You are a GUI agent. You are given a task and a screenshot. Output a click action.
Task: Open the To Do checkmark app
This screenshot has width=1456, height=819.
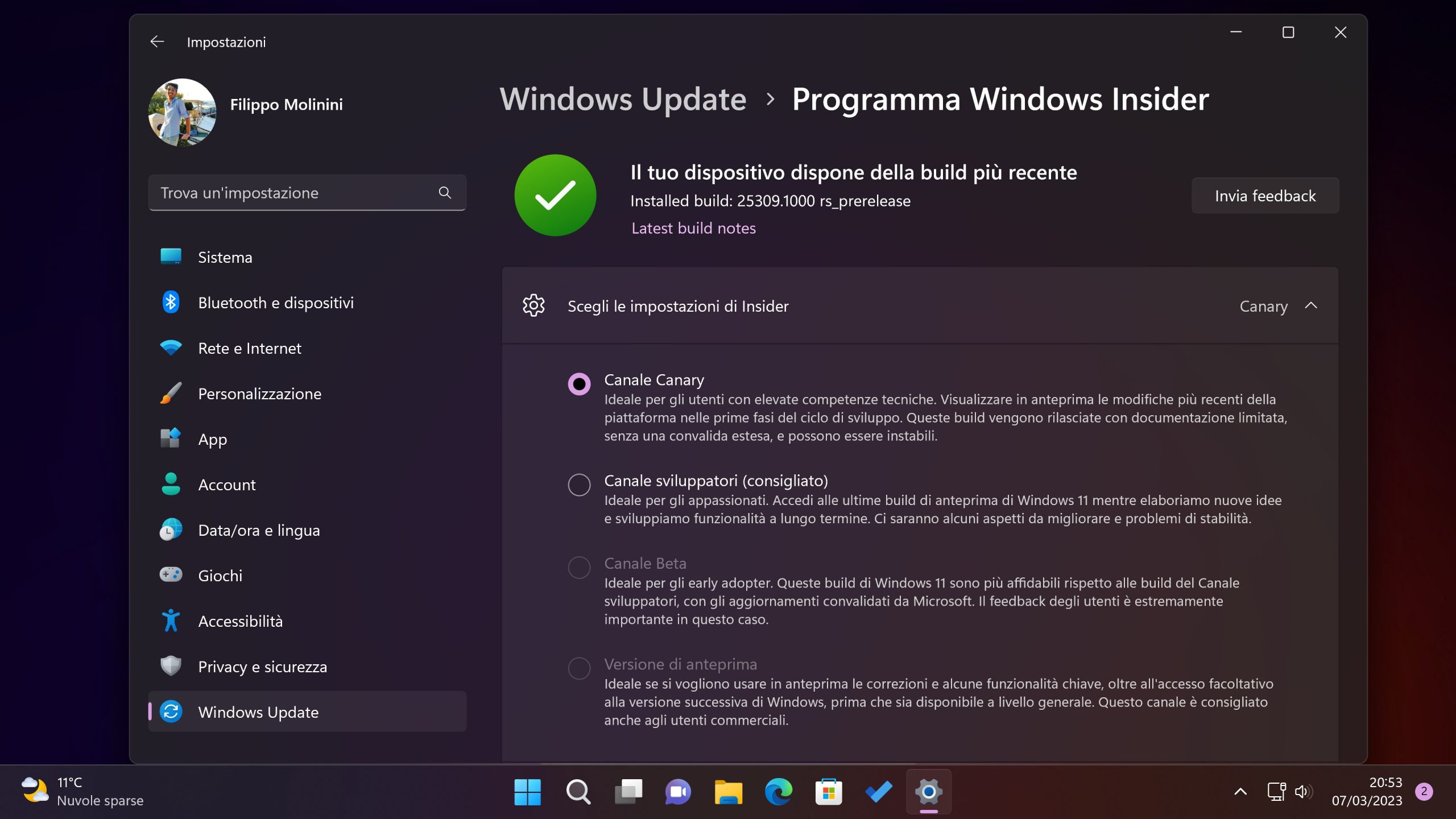point(879,792)
